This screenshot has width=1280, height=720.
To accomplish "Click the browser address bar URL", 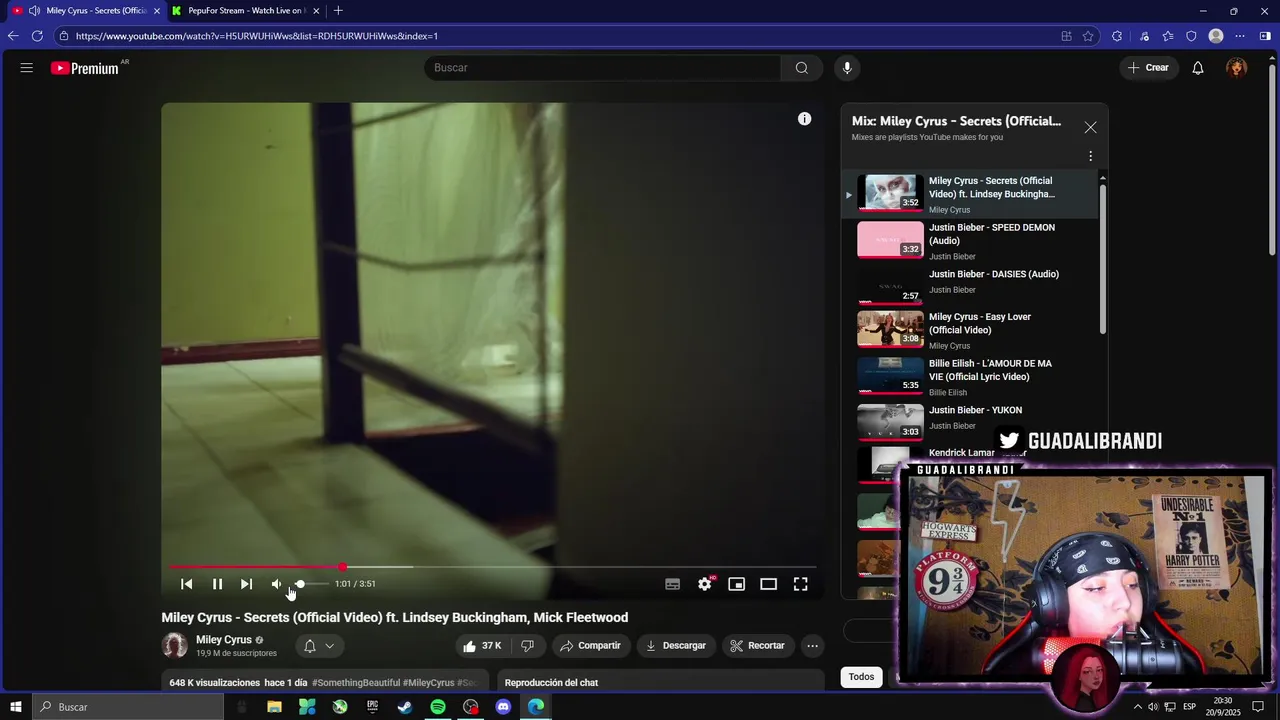I will (x=257, y=36).
